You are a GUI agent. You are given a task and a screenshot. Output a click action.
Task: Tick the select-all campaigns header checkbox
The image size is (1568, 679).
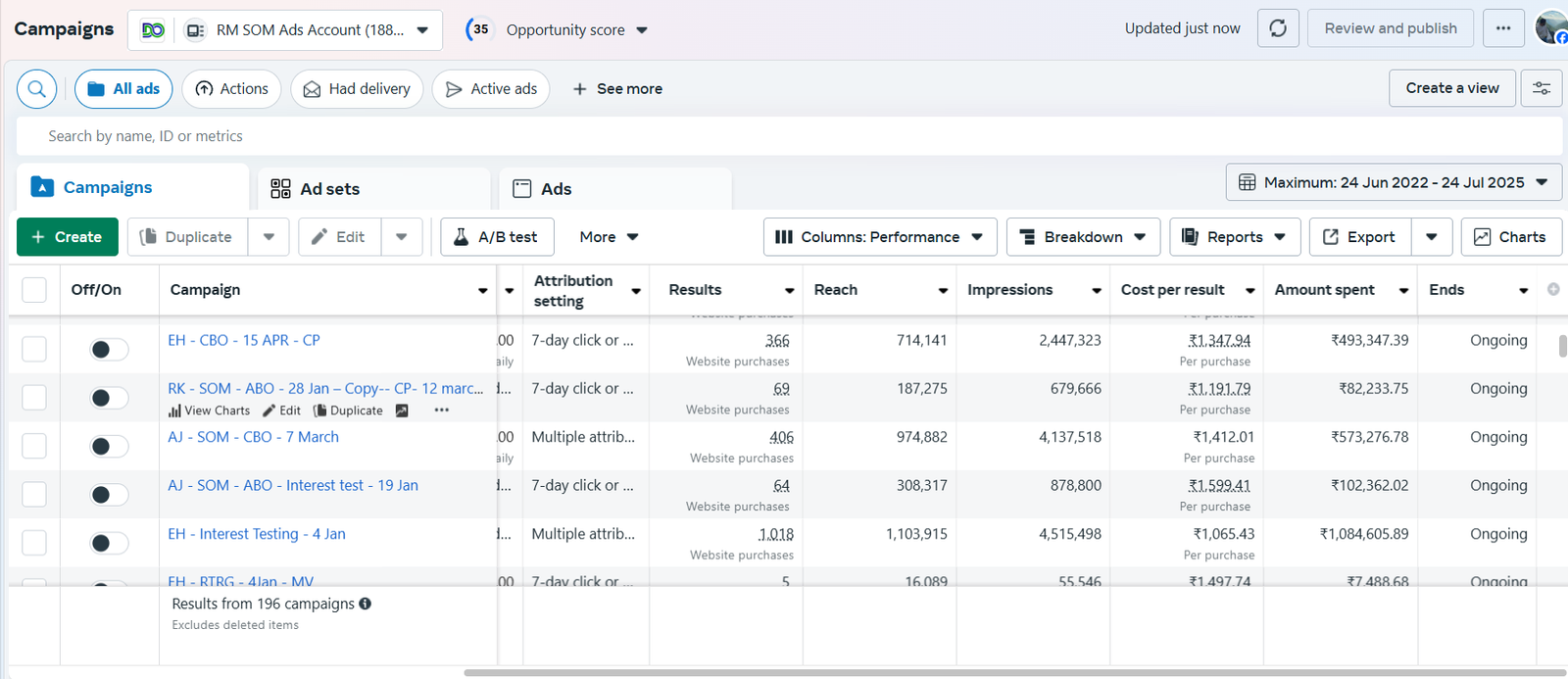click(x=34, y=290)
